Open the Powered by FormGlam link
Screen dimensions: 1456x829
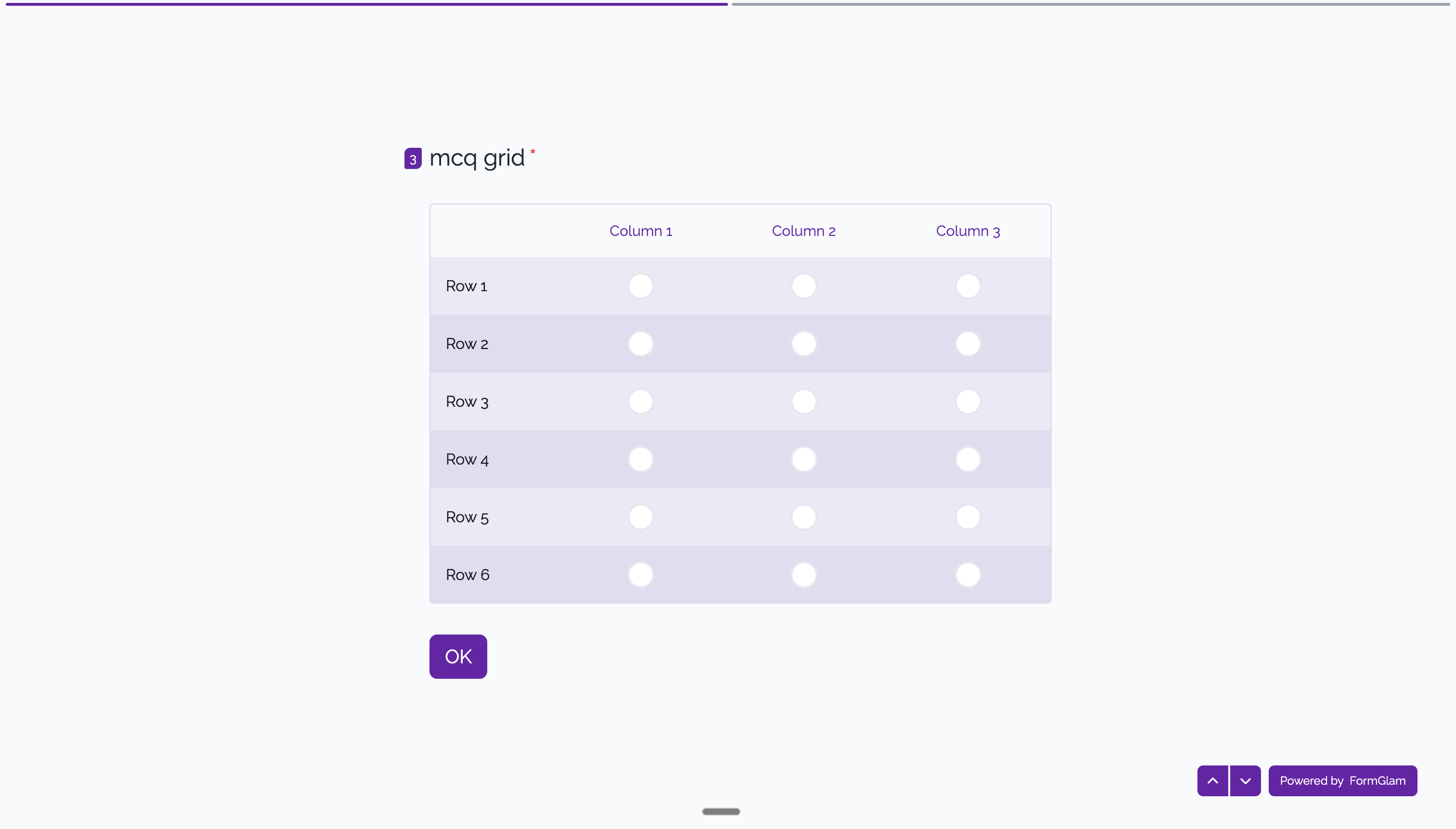pos(1343,780)
